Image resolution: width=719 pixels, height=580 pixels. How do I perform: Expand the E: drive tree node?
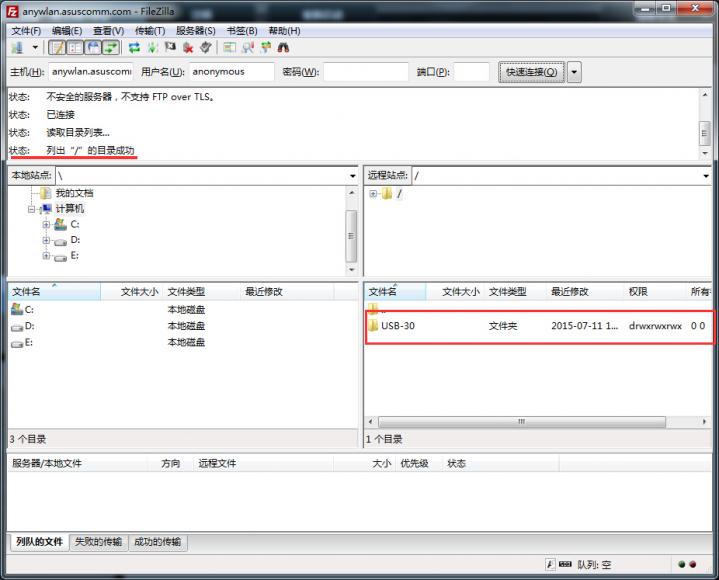46,256
